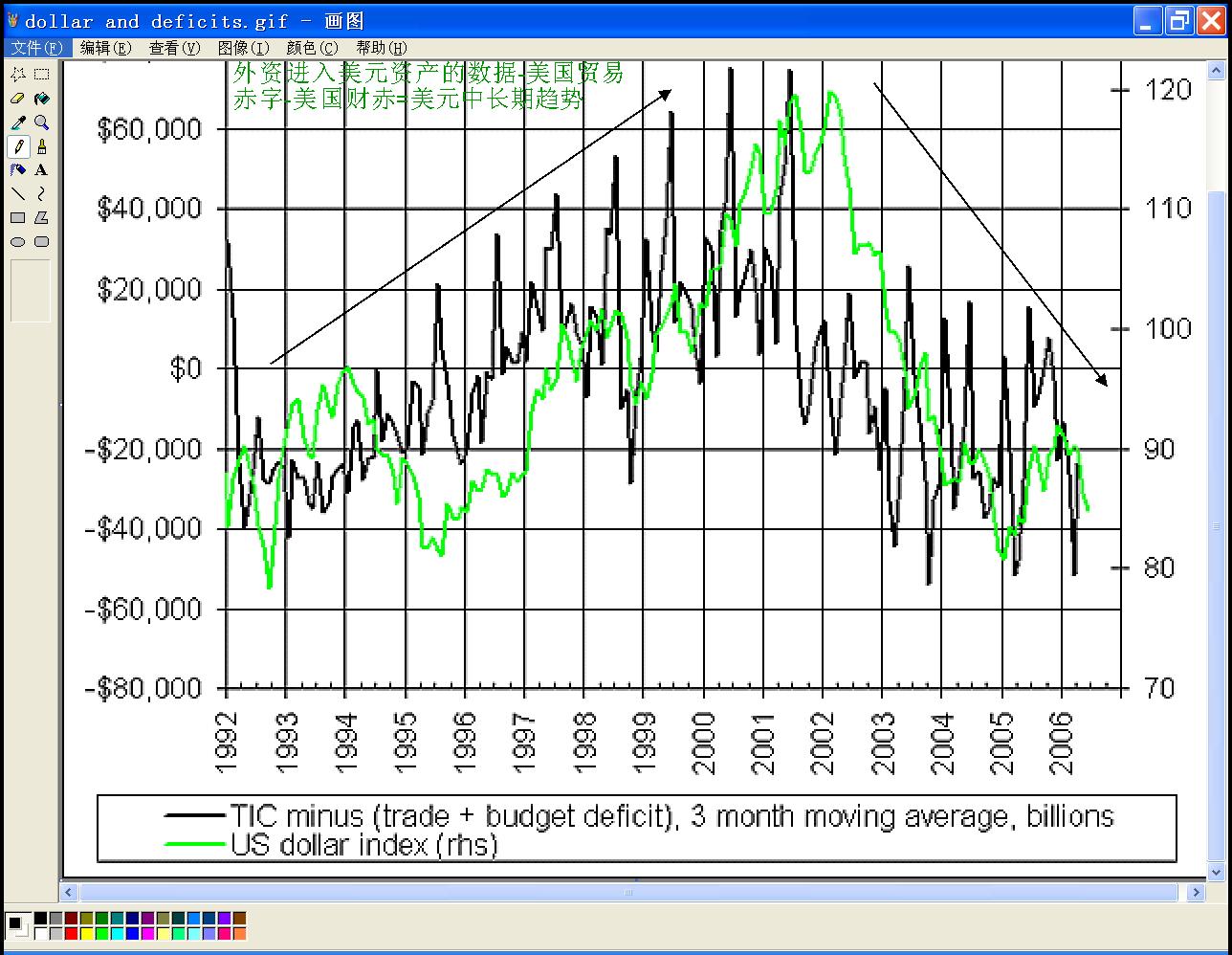The image size is (1232, 955).
Task: Pick the Rounded Rectangle tool
Action: pos(41,241)
